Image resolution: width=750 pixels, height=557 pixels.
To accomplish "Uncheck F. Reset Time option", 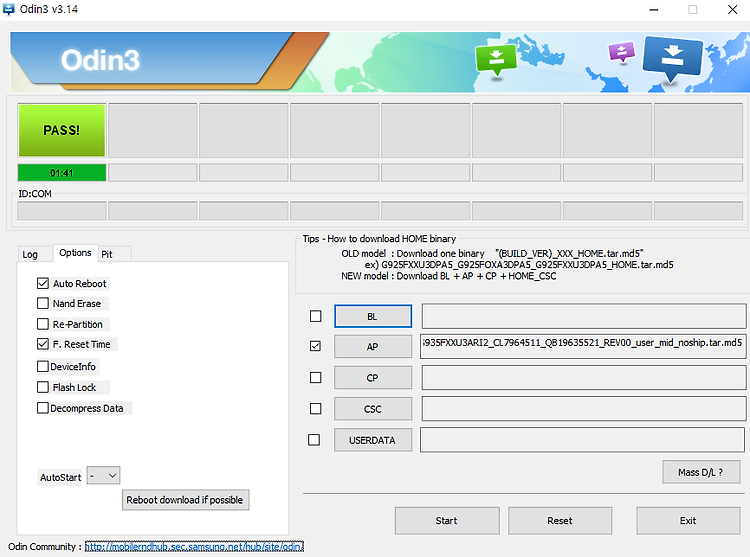I will (x=43, y=344).
